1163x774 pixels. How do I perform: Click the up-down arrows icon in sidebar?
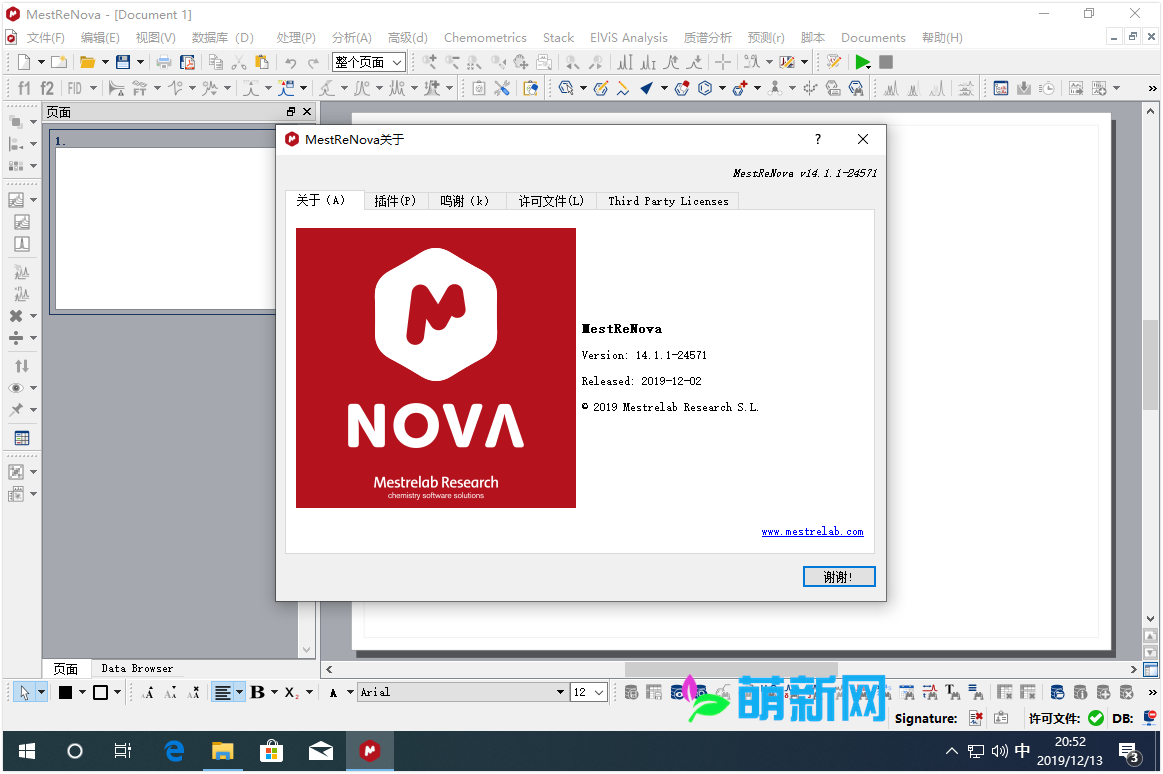pos(22,366)
